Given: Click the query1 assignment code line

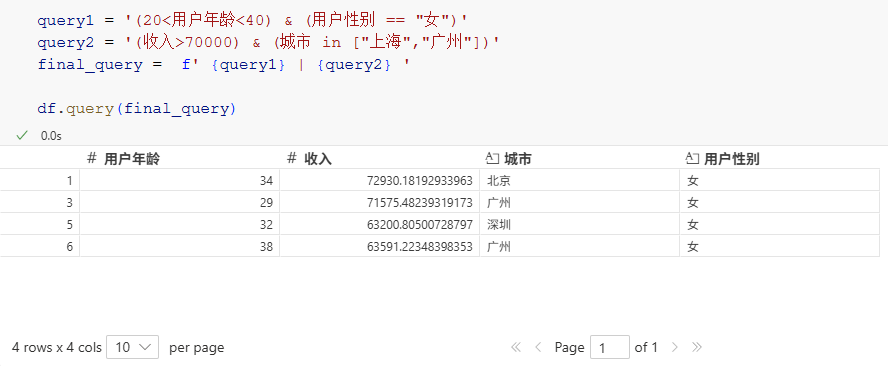Looking at the screenshot, I should [x=252, y=21].
